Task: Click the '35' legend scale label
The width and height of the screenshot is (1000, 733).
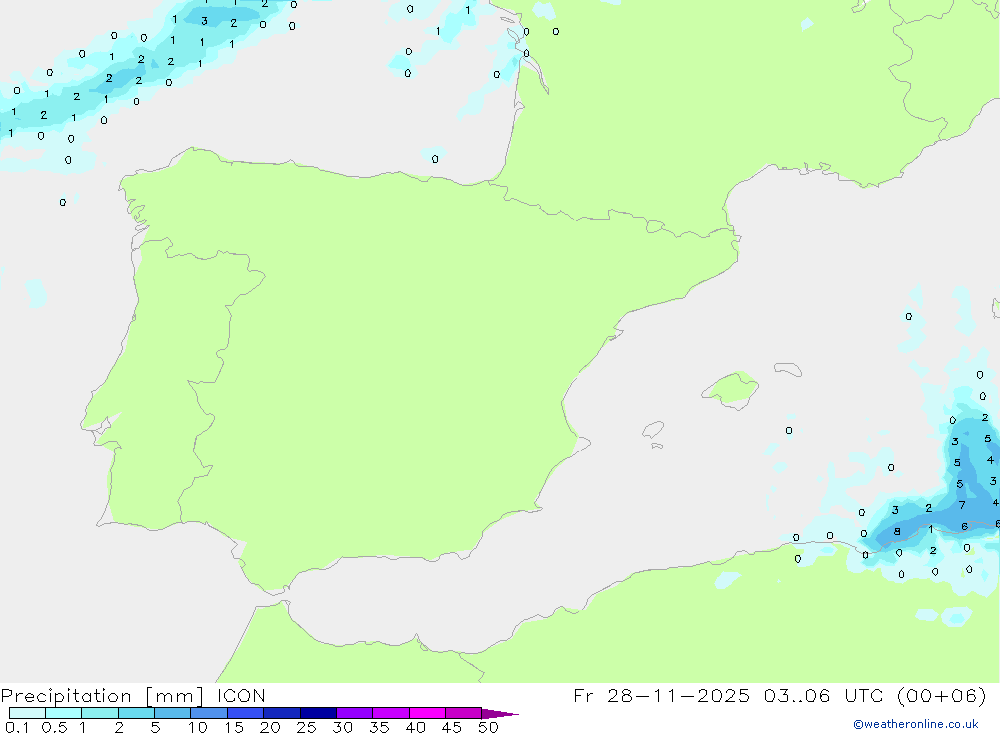Action: pyautogui.click(x=379, y=727)
